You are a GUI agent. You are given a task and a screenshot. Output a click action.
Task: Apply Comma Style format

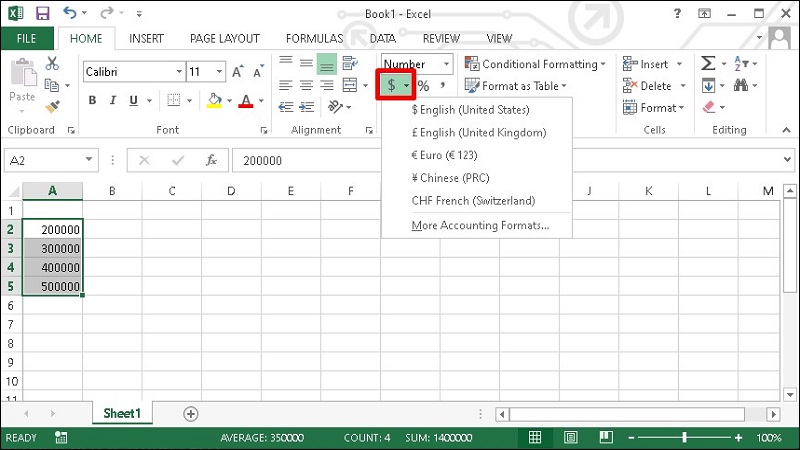tap(443, 85)
